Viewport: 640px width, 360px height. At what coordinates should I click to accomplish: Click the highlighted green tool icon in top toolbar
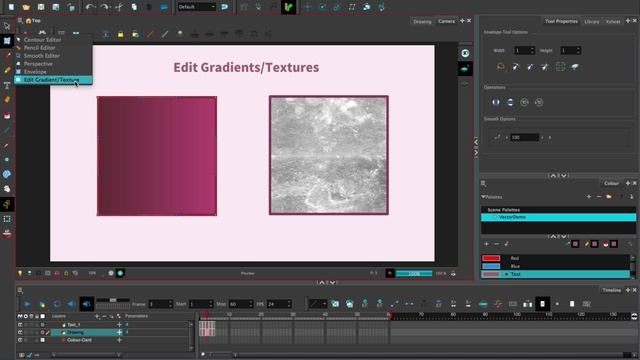288,7
